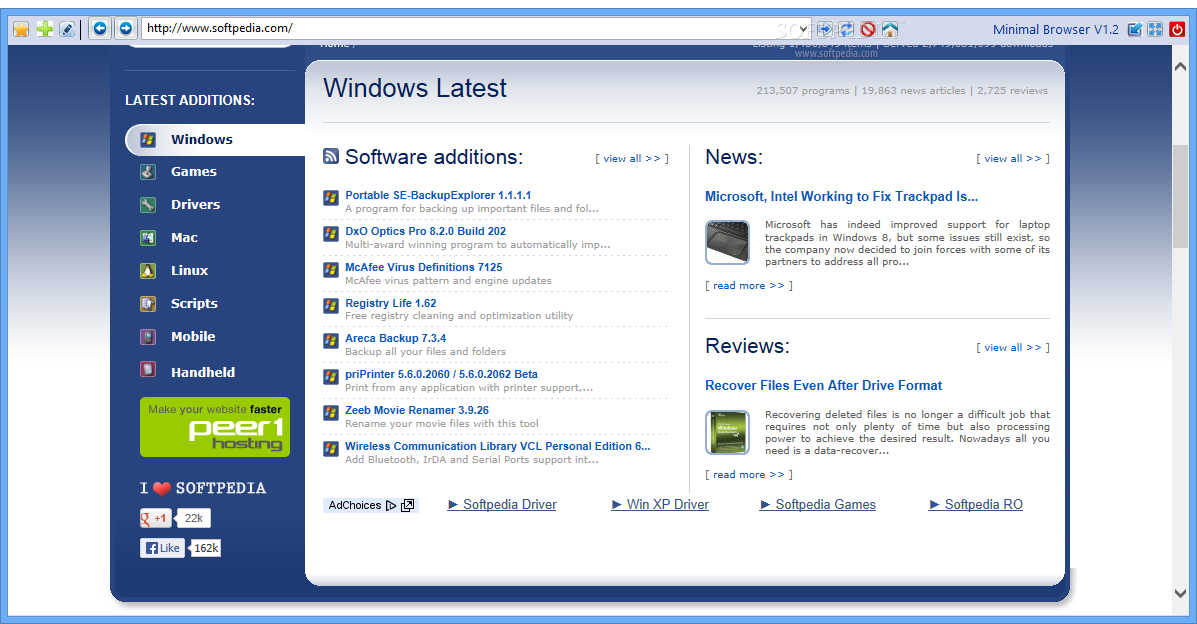Click the Google +1 button
Viewport: 1197px width, 624px height.
pyautogui.click(x=155, y=519)
